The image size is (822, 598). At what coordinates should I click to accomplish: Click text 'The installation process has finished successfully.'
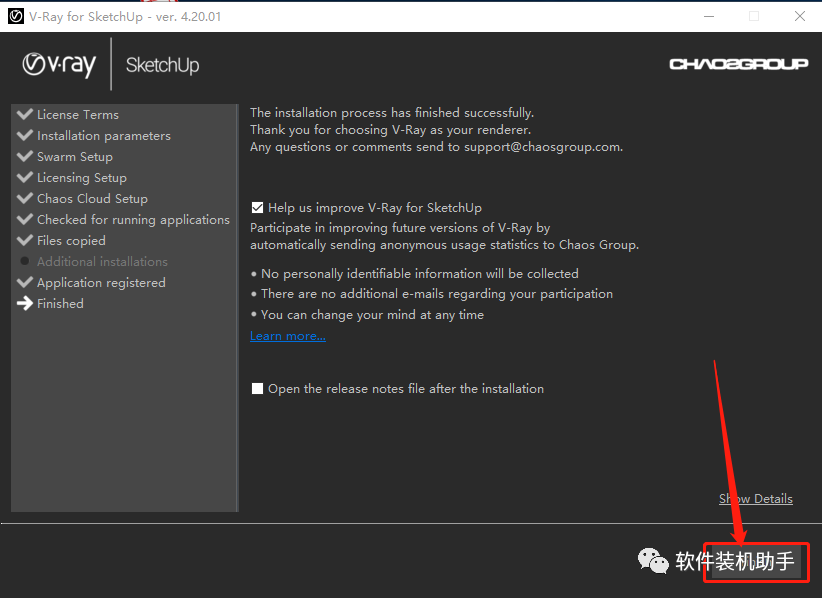392,112
